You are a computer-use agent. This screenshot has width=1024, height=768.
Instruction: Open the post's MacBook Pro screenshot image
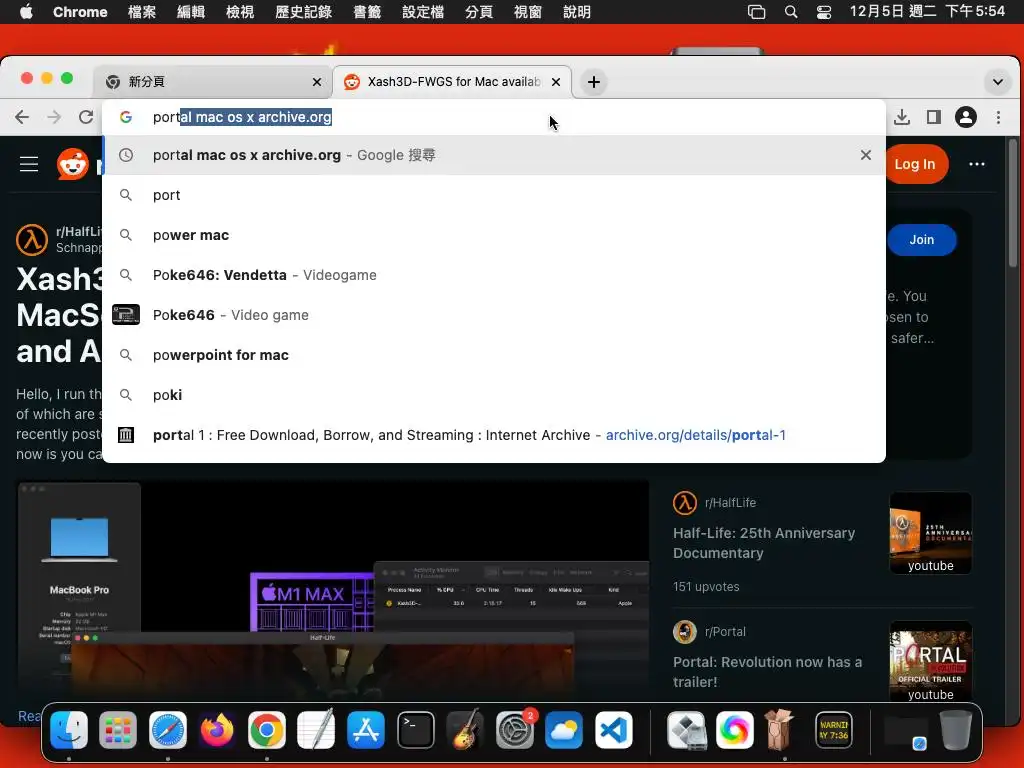pos(333,591)
